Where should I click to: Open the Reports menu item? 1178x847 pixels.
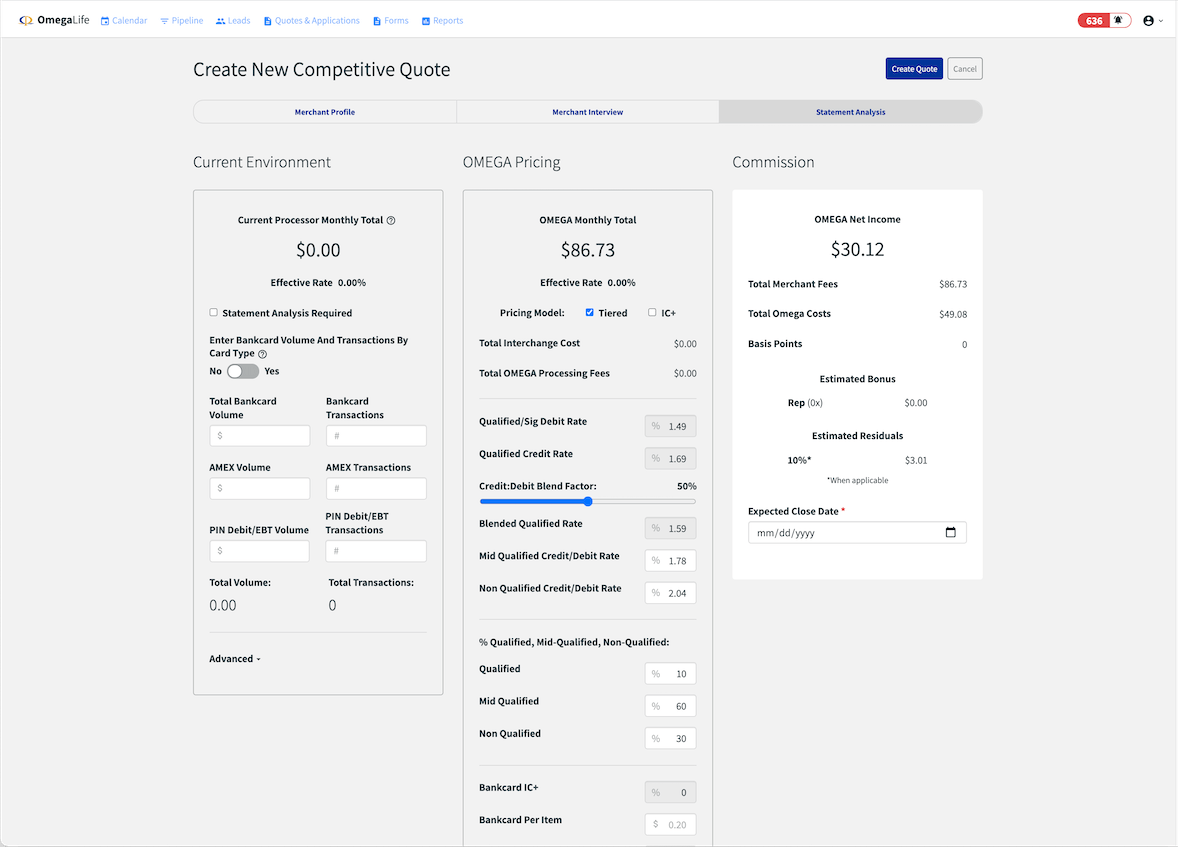coord(443,20)
